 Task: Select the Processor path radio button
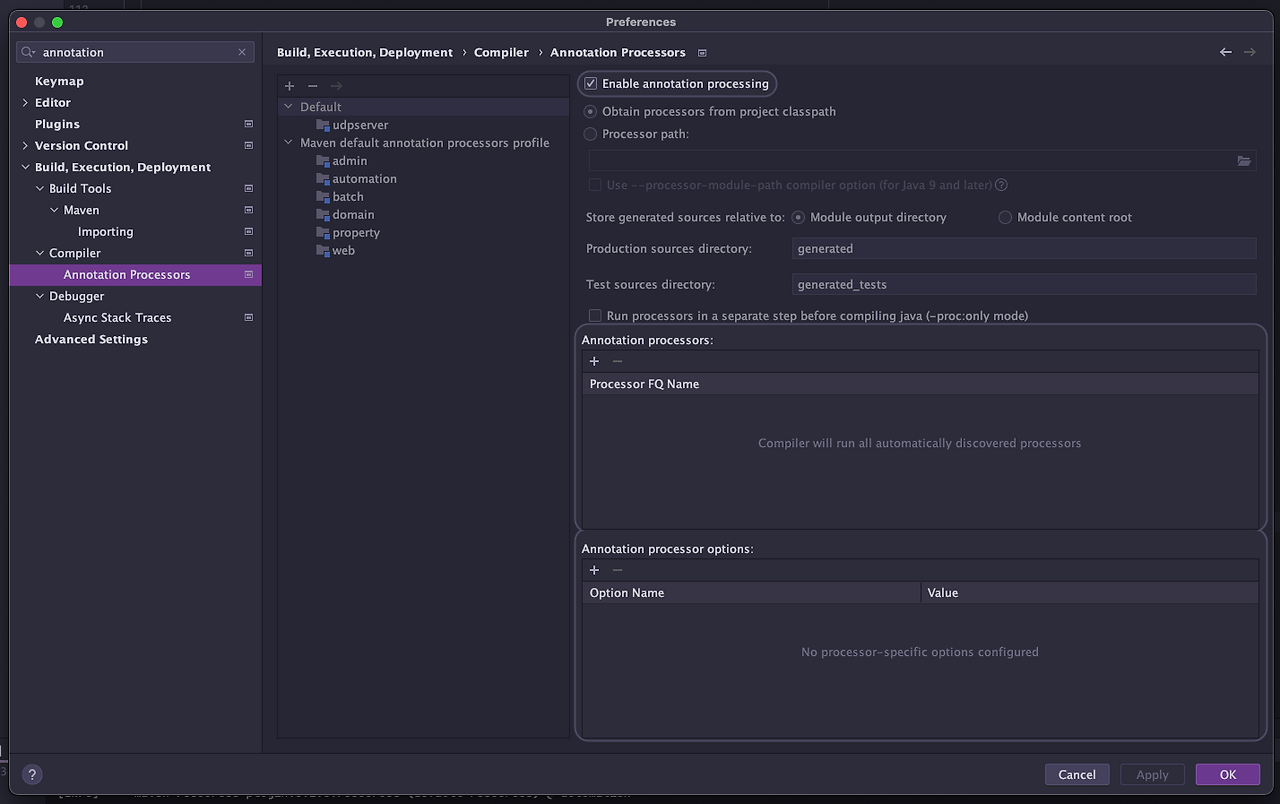[589, 133]
